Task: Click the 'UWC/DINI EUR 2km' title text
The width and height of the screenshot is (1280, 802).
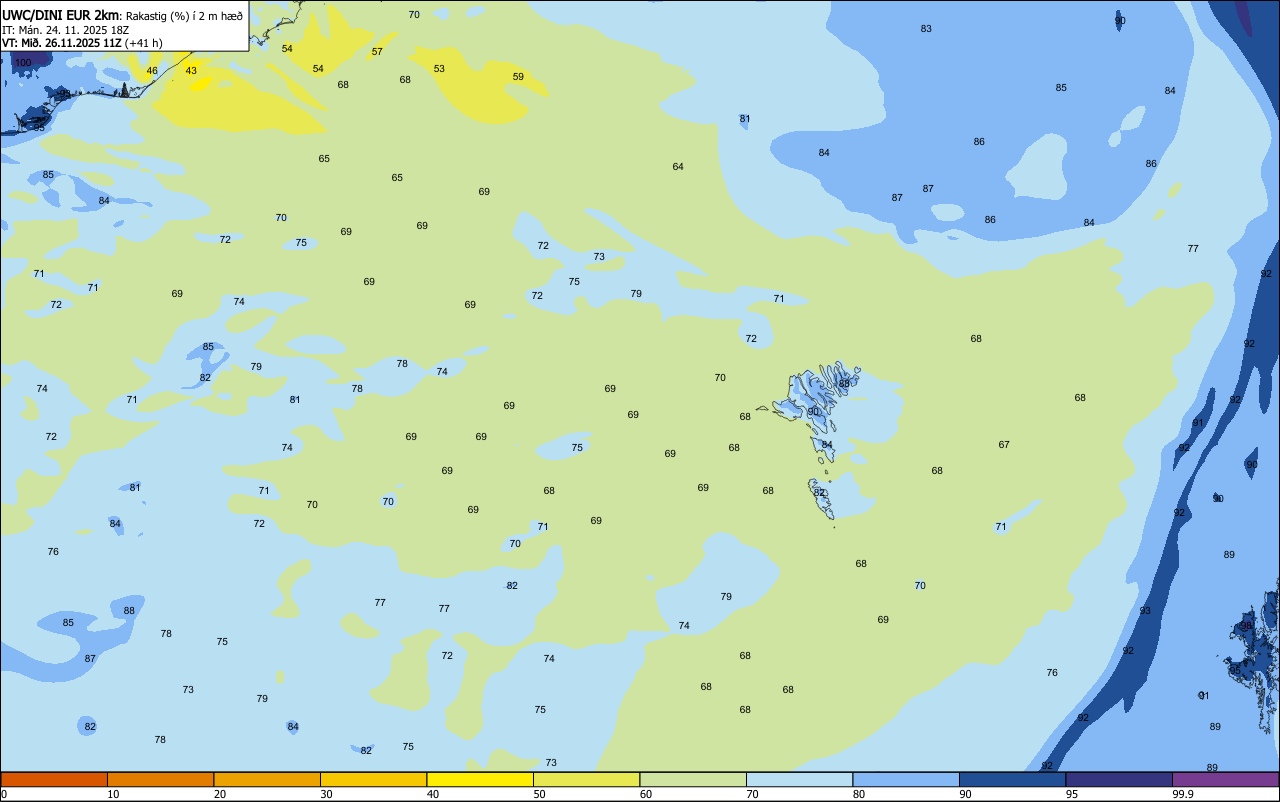Action: point(61,14)
